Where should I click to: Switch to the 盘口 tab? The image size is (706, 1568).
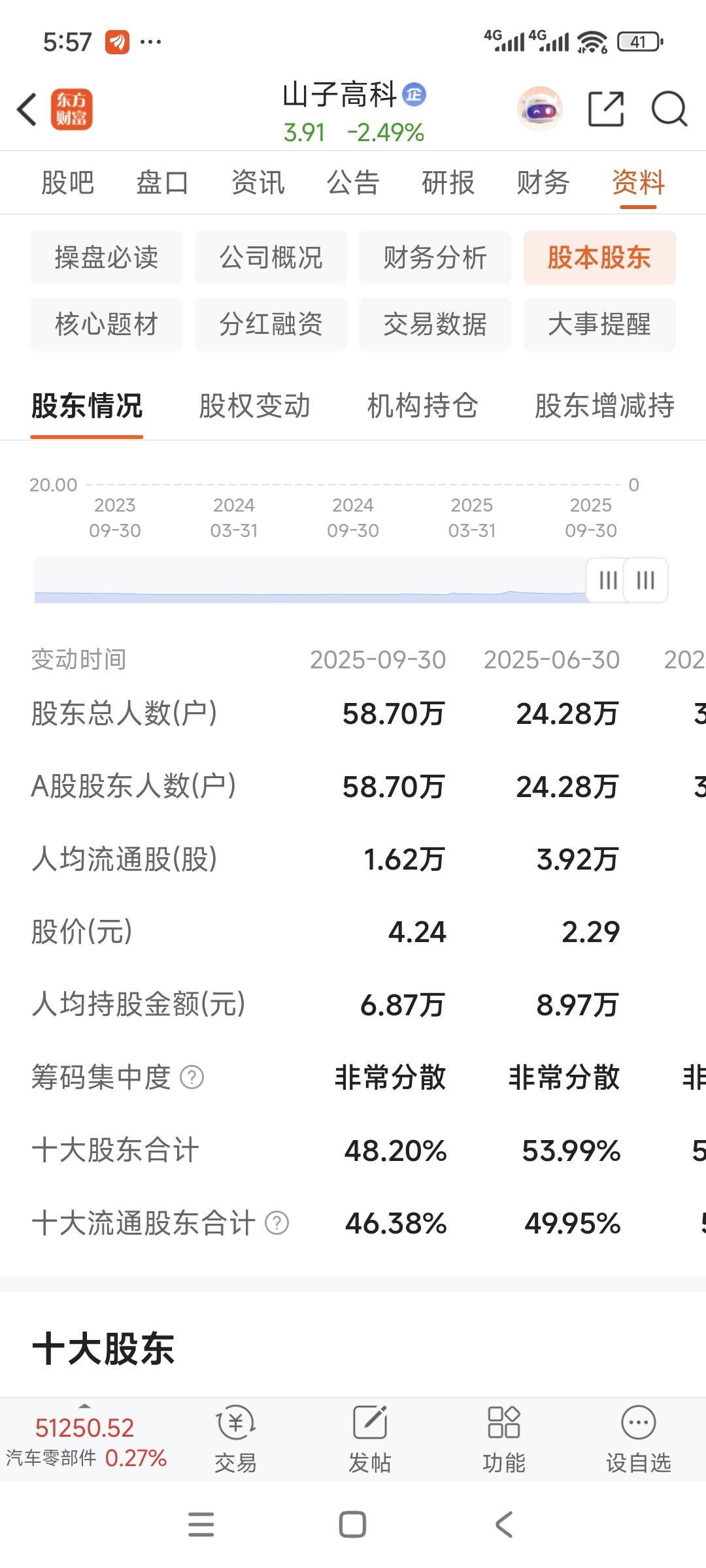[x=163, y=182]
